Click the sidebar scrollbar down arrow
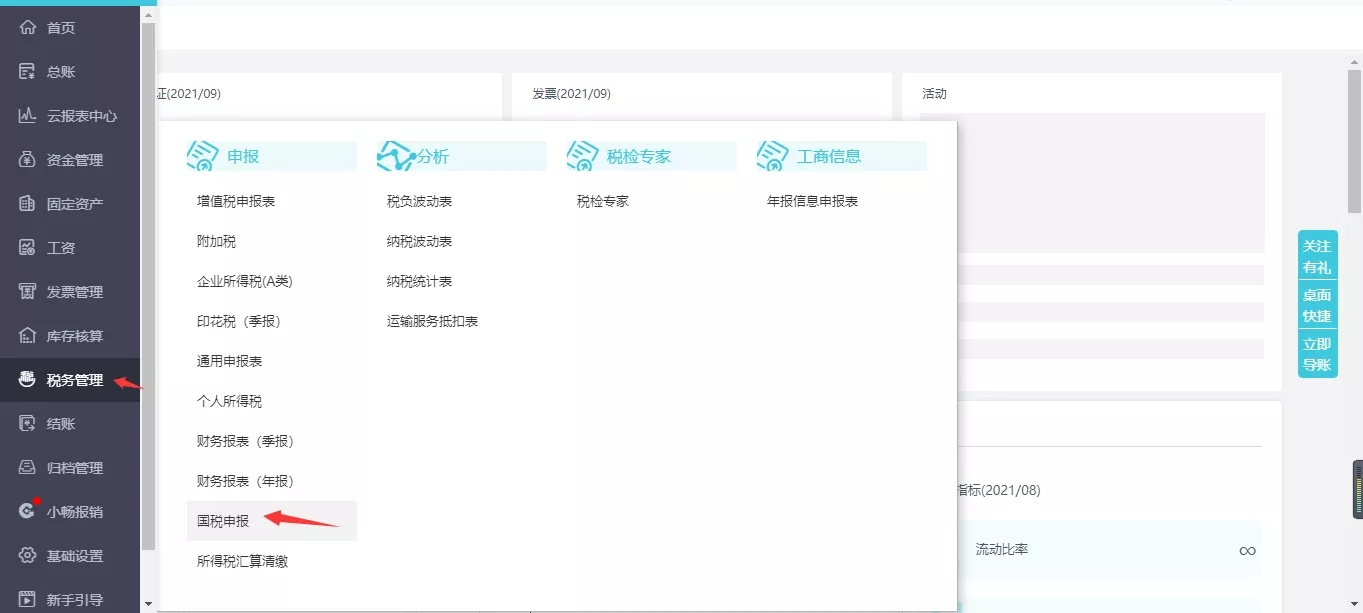This screenshot has height=613, width=1363. point(148,604)
